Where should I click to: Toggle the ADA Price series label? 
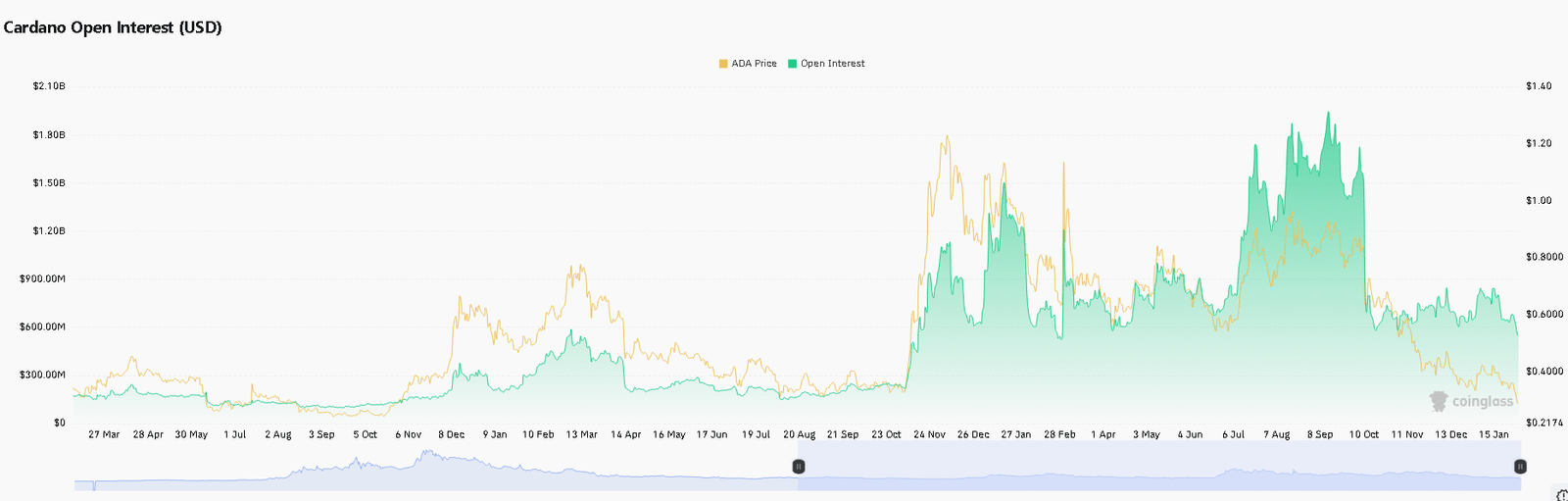754,64
